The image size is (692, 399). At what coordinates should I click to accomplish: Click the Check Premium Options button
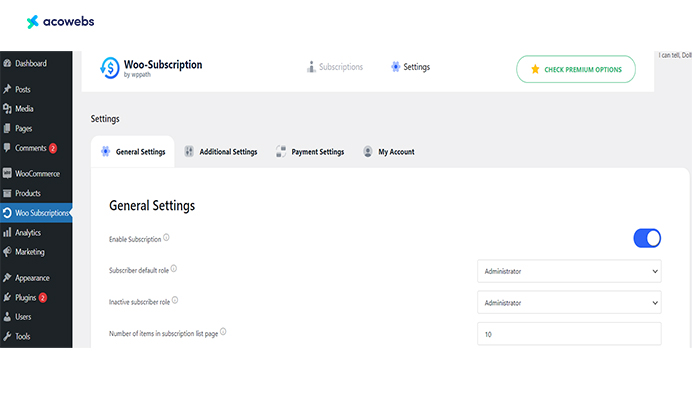576,69
